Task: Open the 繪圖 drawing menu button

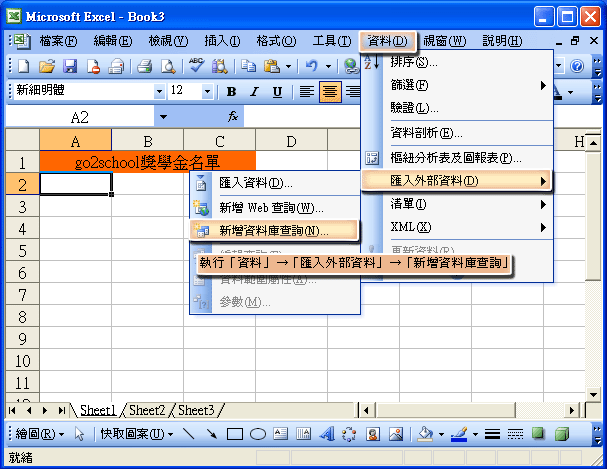Action: [40, 434]
